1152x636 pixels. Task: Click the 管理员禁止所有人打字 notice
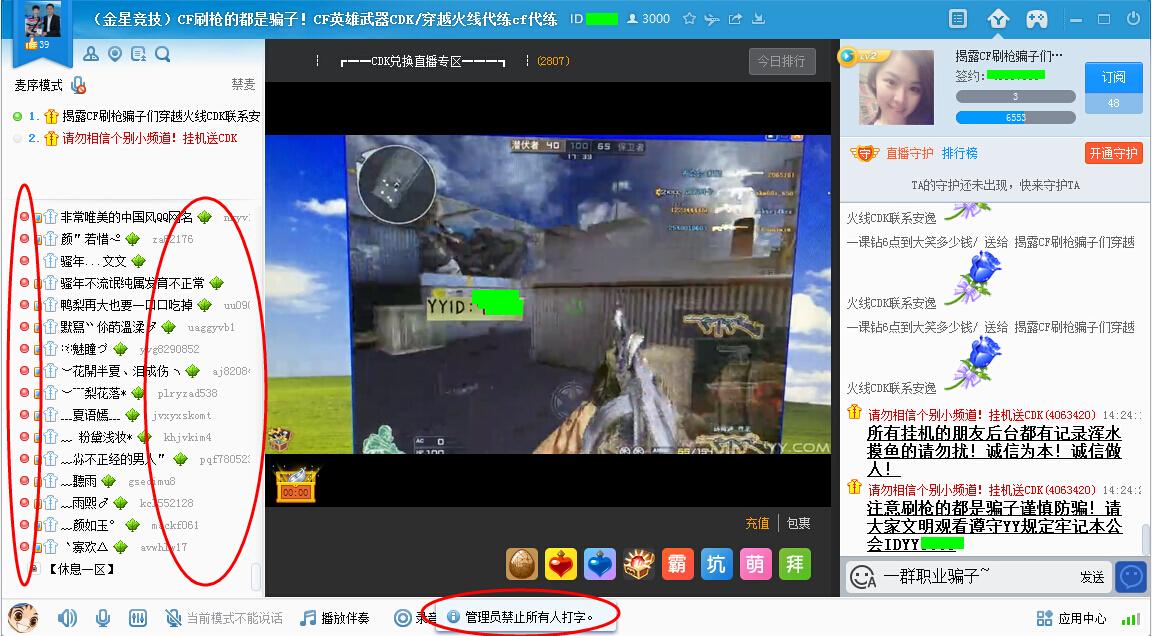529,617
